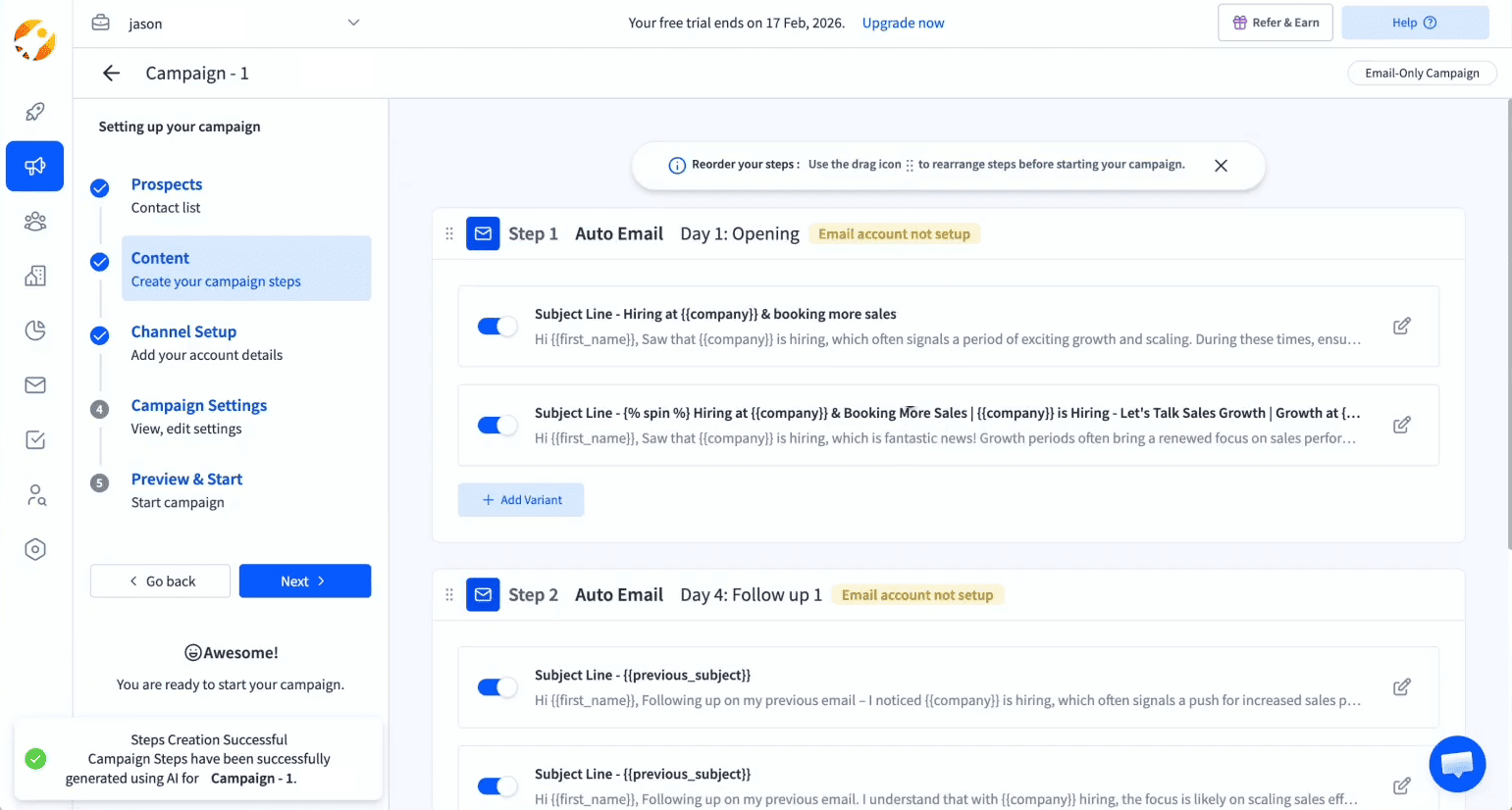Screen dimensions: 1512x810
Task: Toggle off the spin-syntax variant in Step 1
Action: 496,425
